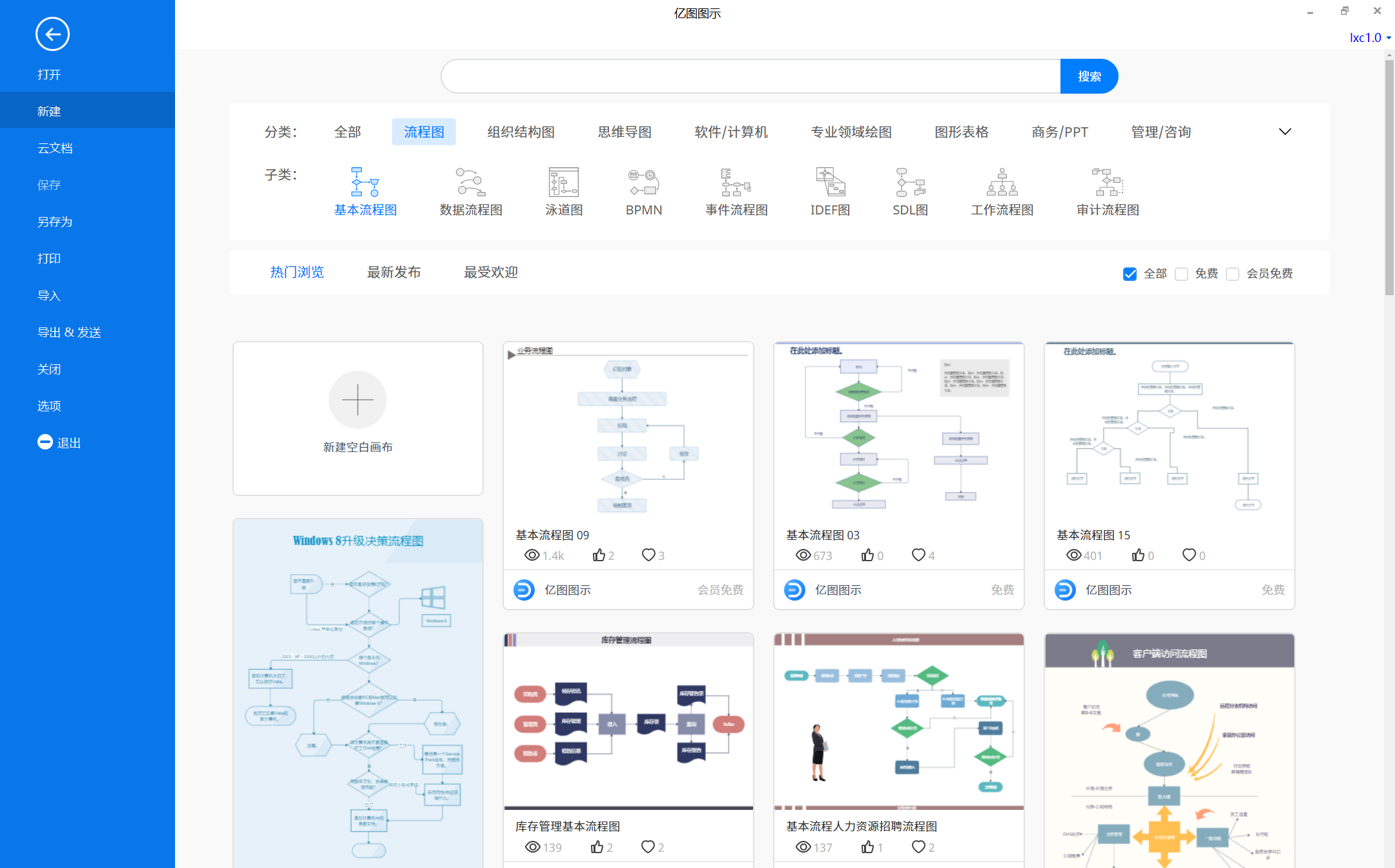Expand the category list chevron
Image resolution: width=1395 pixels, height=868 pixels.
pos(1285,132)
